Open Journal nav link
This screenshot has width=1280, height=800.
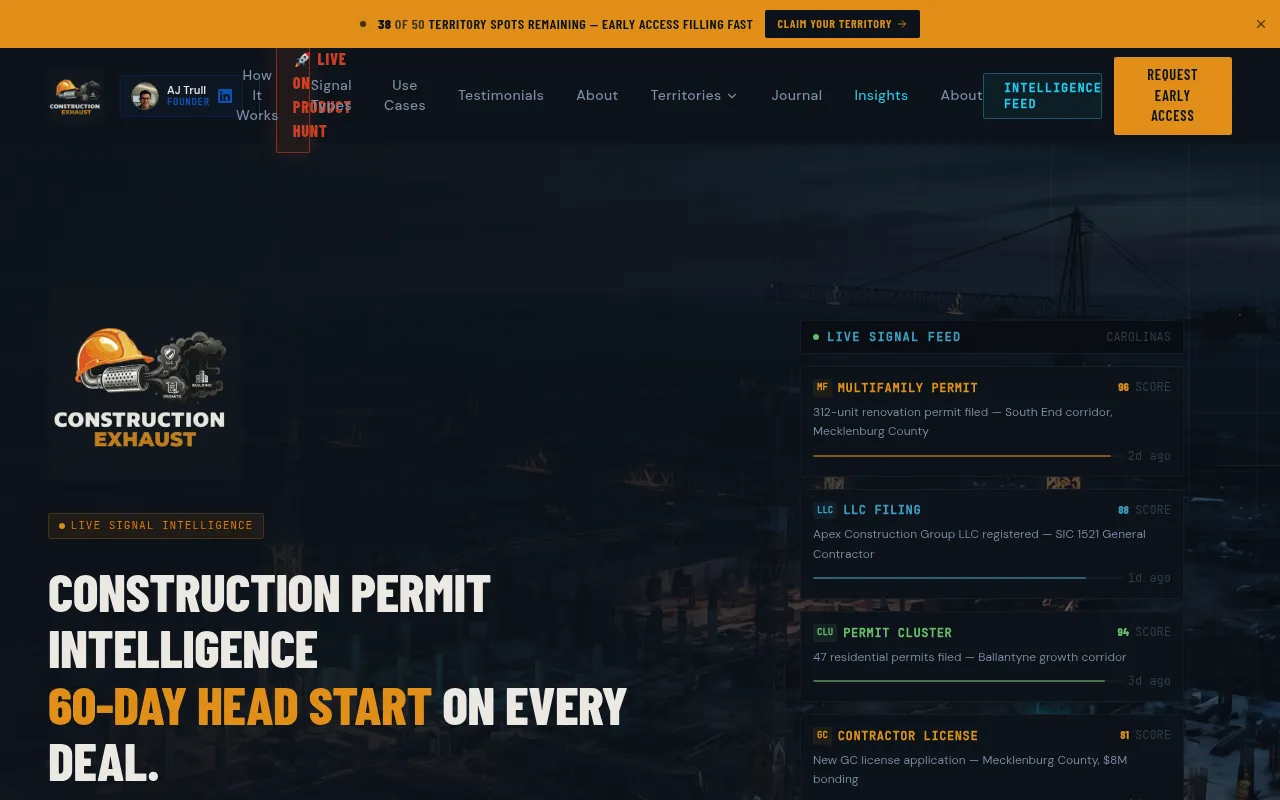[796, 95]
